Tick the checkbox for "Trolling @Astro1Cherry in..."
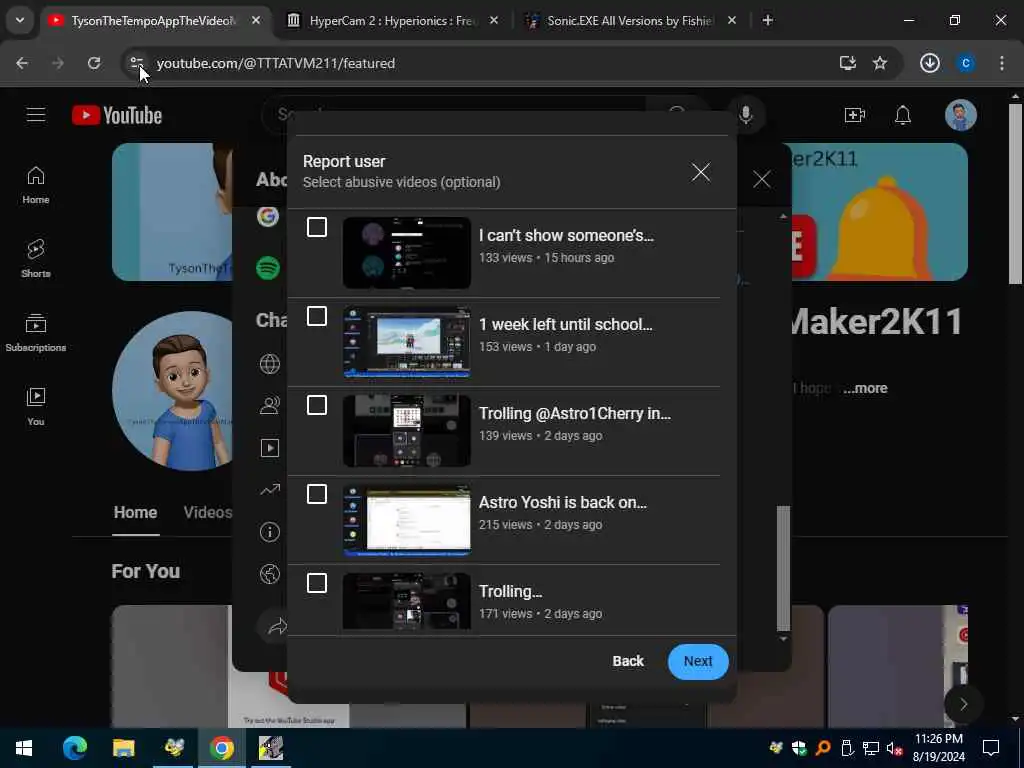The height and width of the screenshot is (768, 1024). point(317,405)
